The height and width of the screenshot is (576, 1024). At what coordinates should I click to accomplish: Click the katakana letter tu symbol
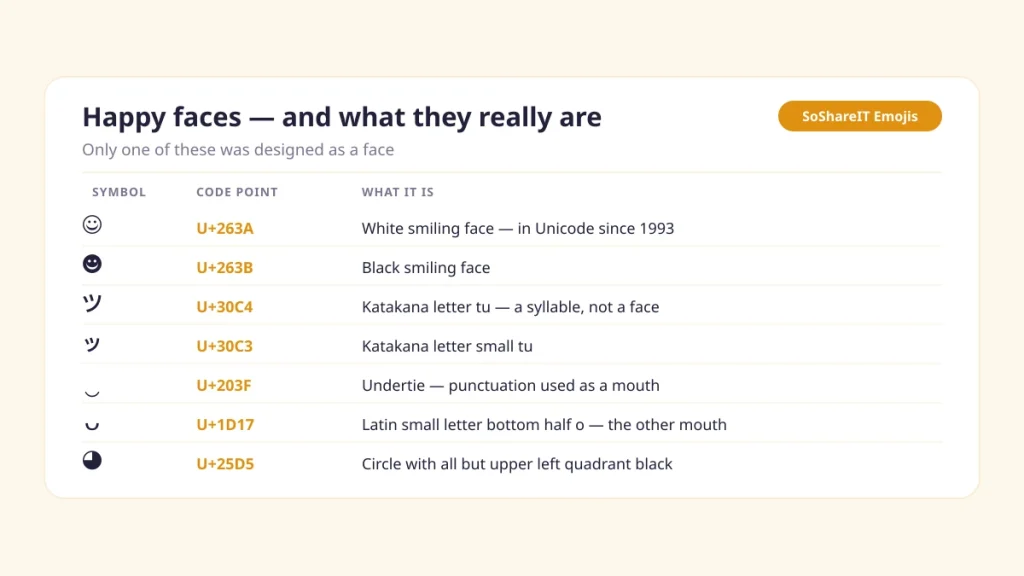[x=92, y=303]
